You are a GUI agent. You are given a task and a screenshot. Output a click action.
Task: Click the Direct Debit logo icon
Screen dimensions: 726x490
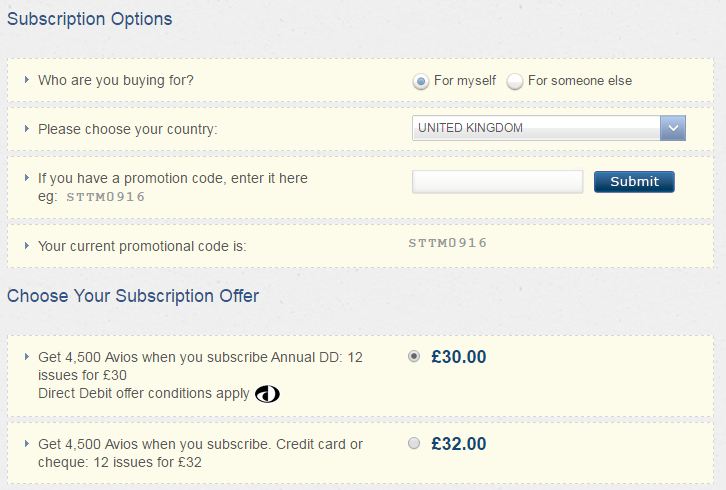tap(267, 394)
